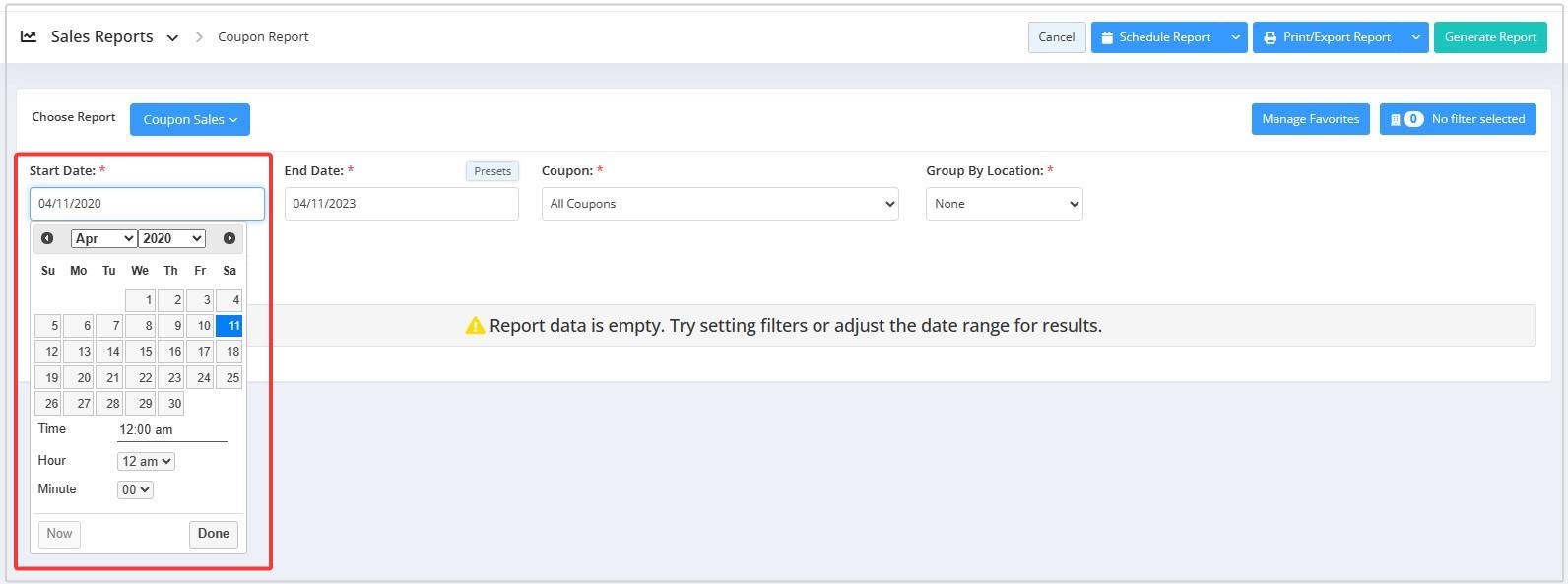Click the Sales Reports chart icon
1568x584 pixels.
tap(29, 36)
